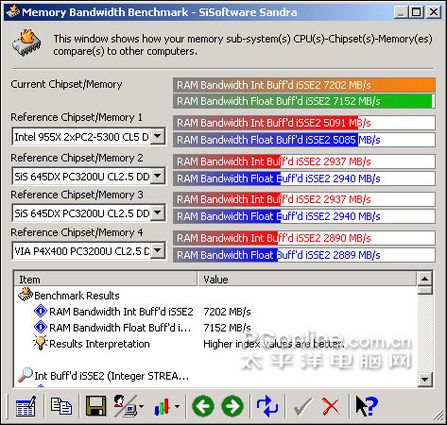Click 'Higher index values are better.' text

(274, 344)
